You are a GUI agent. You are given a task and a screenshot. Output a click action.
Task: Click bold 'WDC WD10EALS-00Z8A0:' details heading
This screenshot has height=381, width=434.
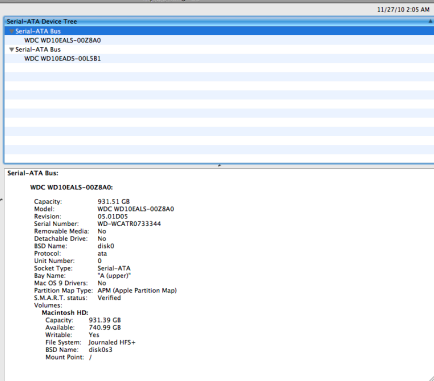point(71,188)
